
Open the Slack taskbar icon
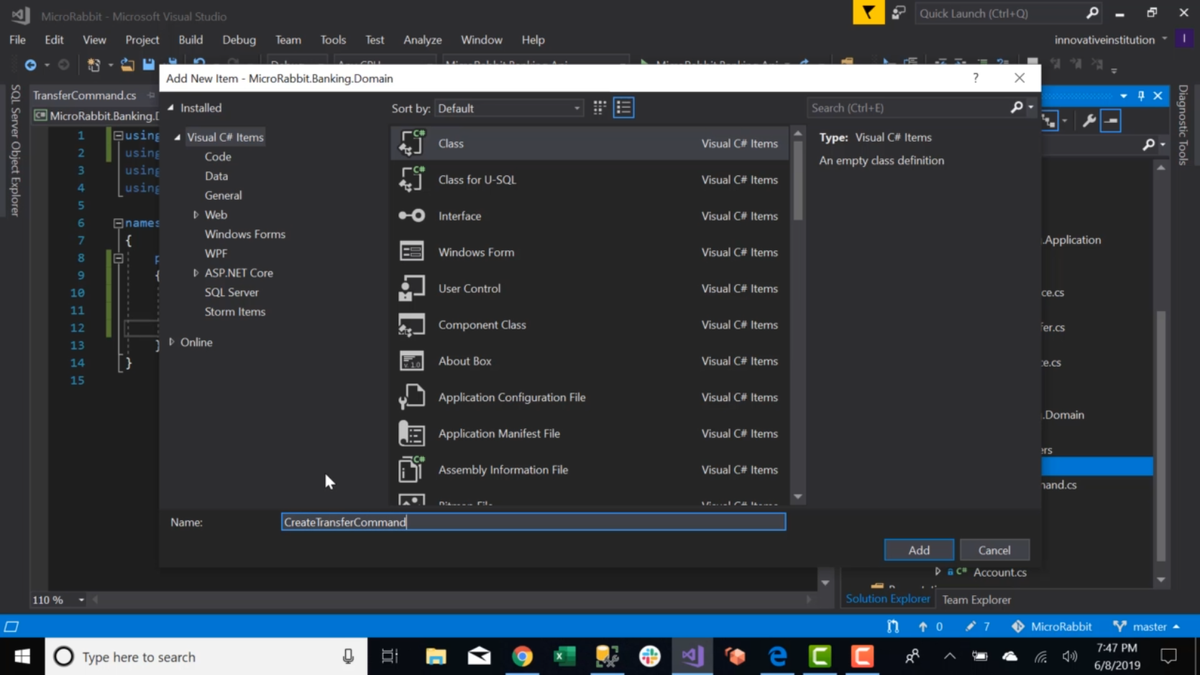tap(650, 657)
